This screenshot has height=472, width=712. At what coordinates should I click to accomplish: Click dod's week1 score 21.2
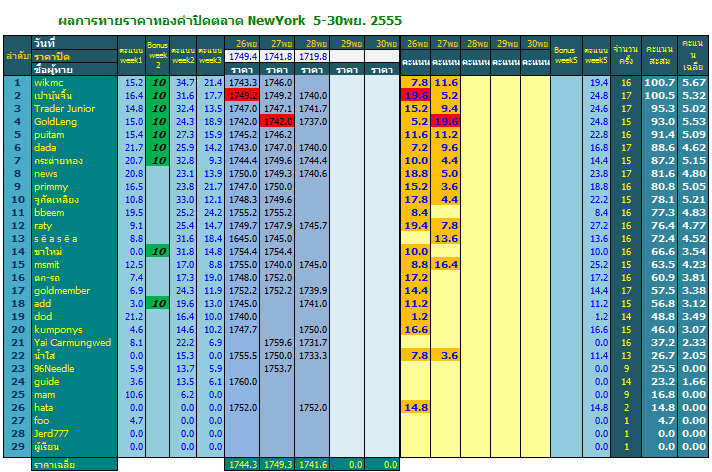(132, 317)
